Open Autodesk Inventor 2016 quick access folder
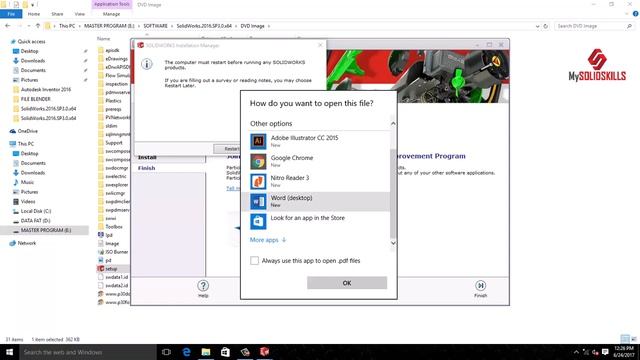 coord(46,89)
